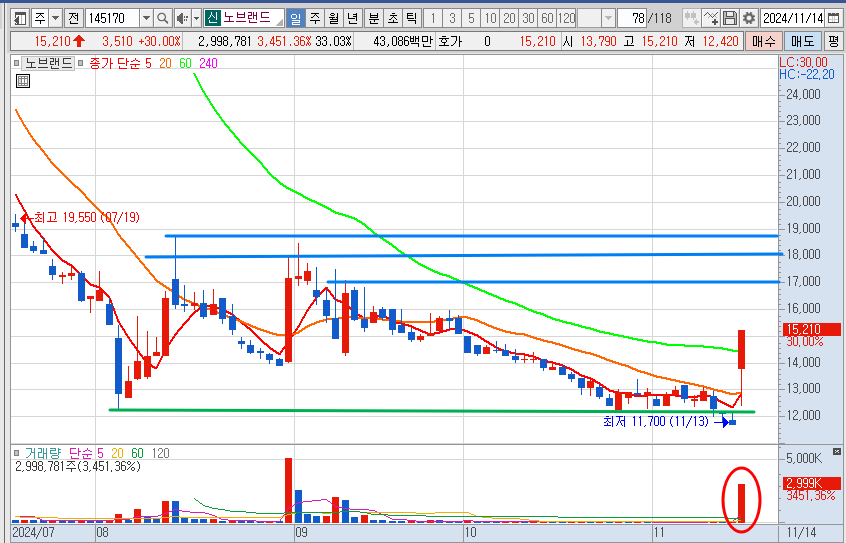Click the red 5 moving average label

coord(148,64)
